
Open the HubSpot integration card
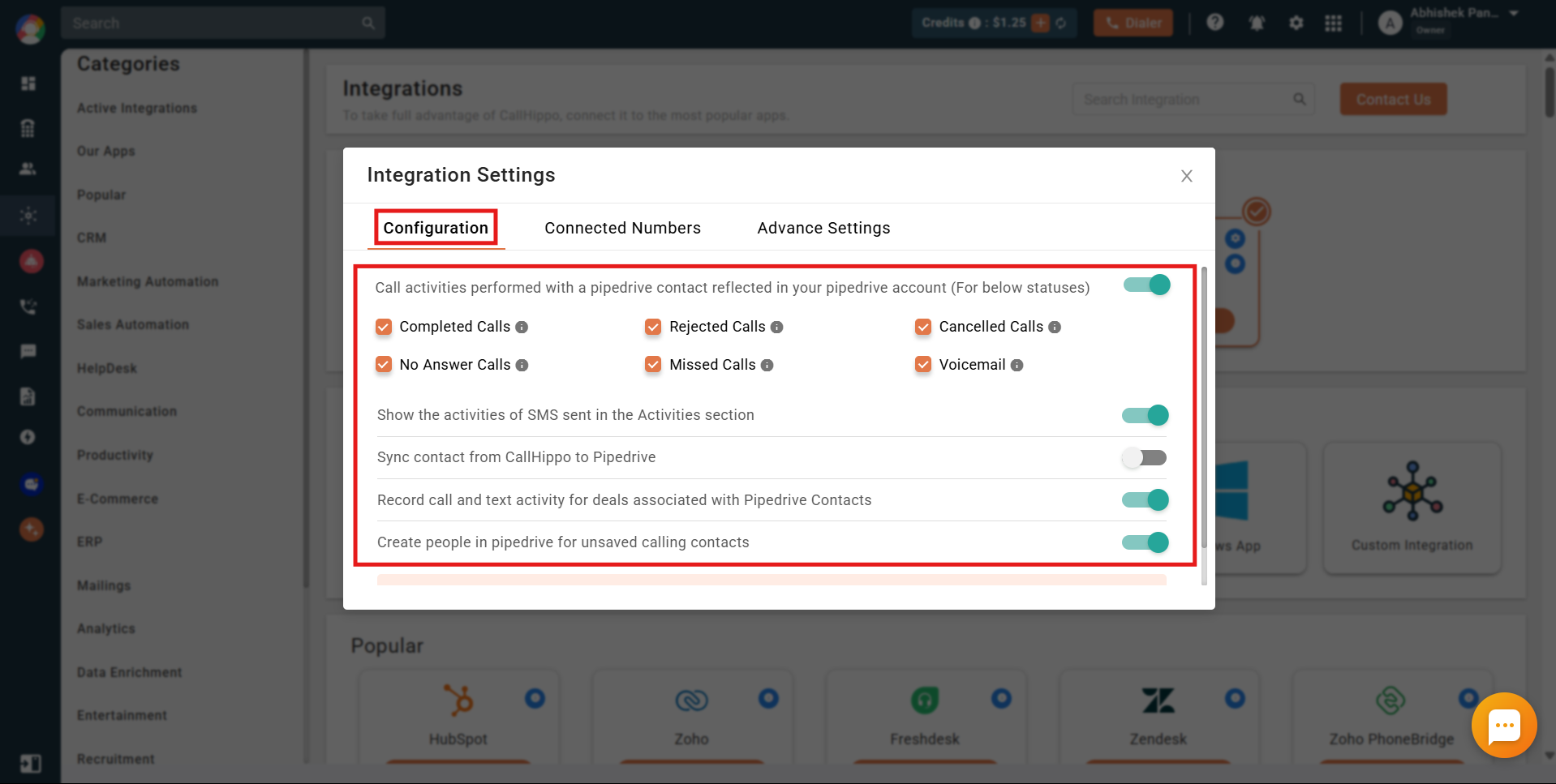point(458,717)
